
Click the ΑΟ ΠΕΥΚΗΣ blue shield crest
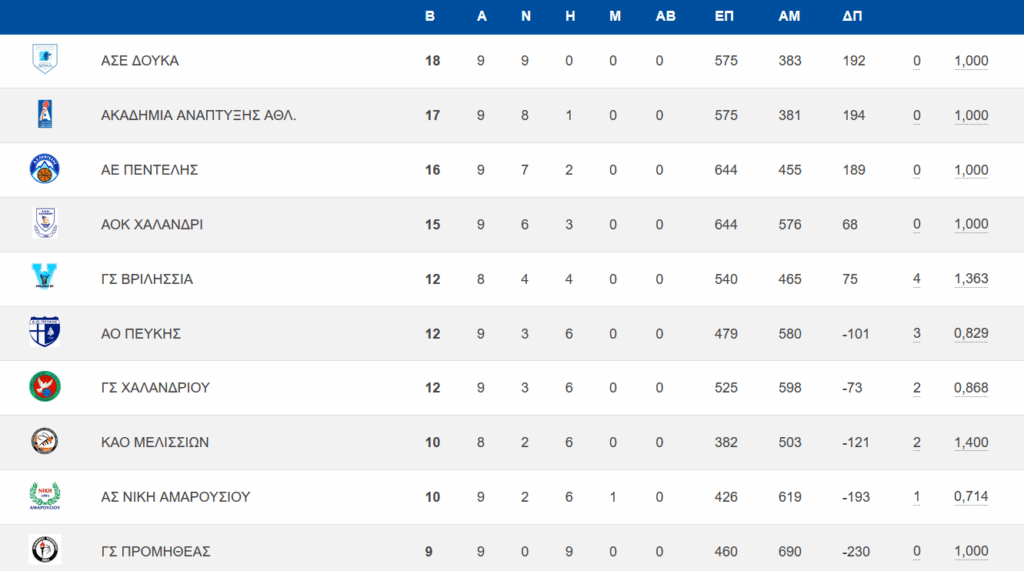pos(45,331)
